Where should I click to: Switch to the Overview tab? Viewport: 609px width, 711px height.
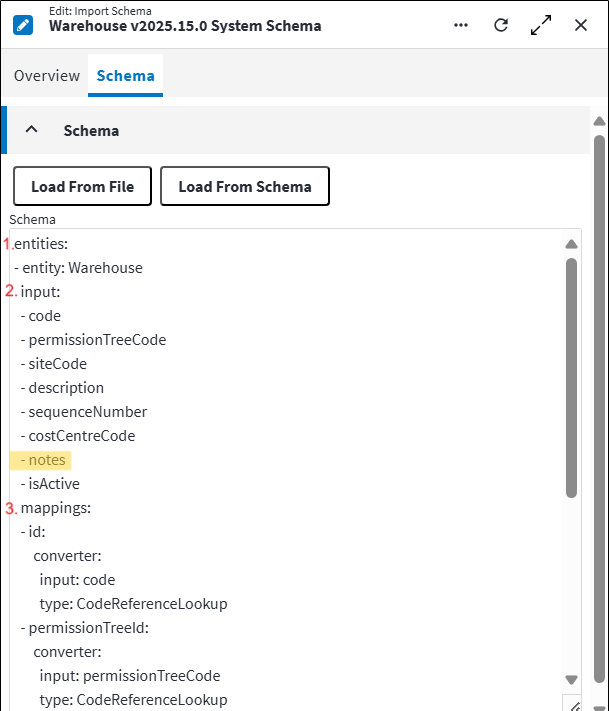[47, 76]
